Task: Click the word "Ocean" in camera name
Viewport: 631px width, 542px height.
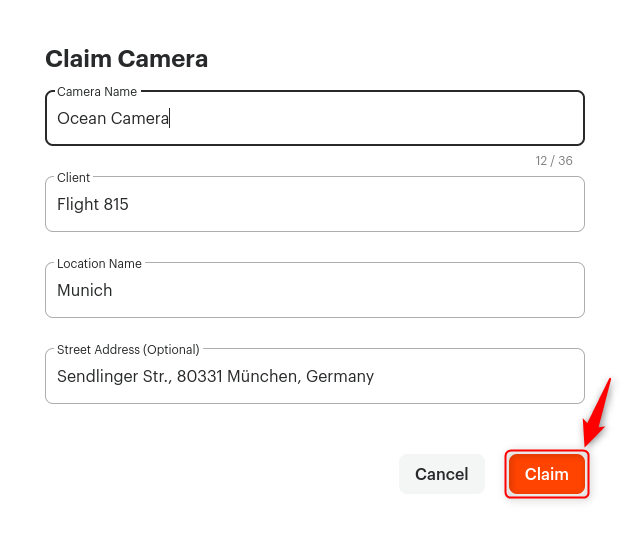Action: click(x=82, y=118)
